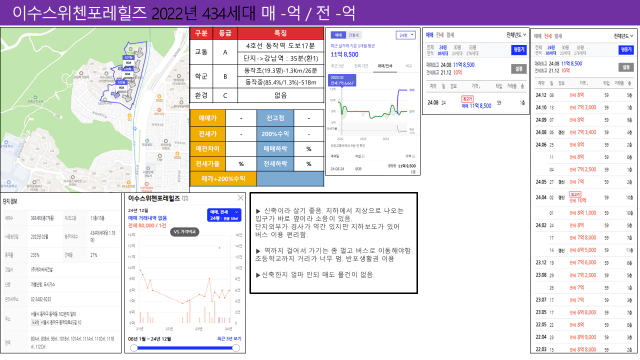Click the 최근 3년 보기 link

point(229,339)
